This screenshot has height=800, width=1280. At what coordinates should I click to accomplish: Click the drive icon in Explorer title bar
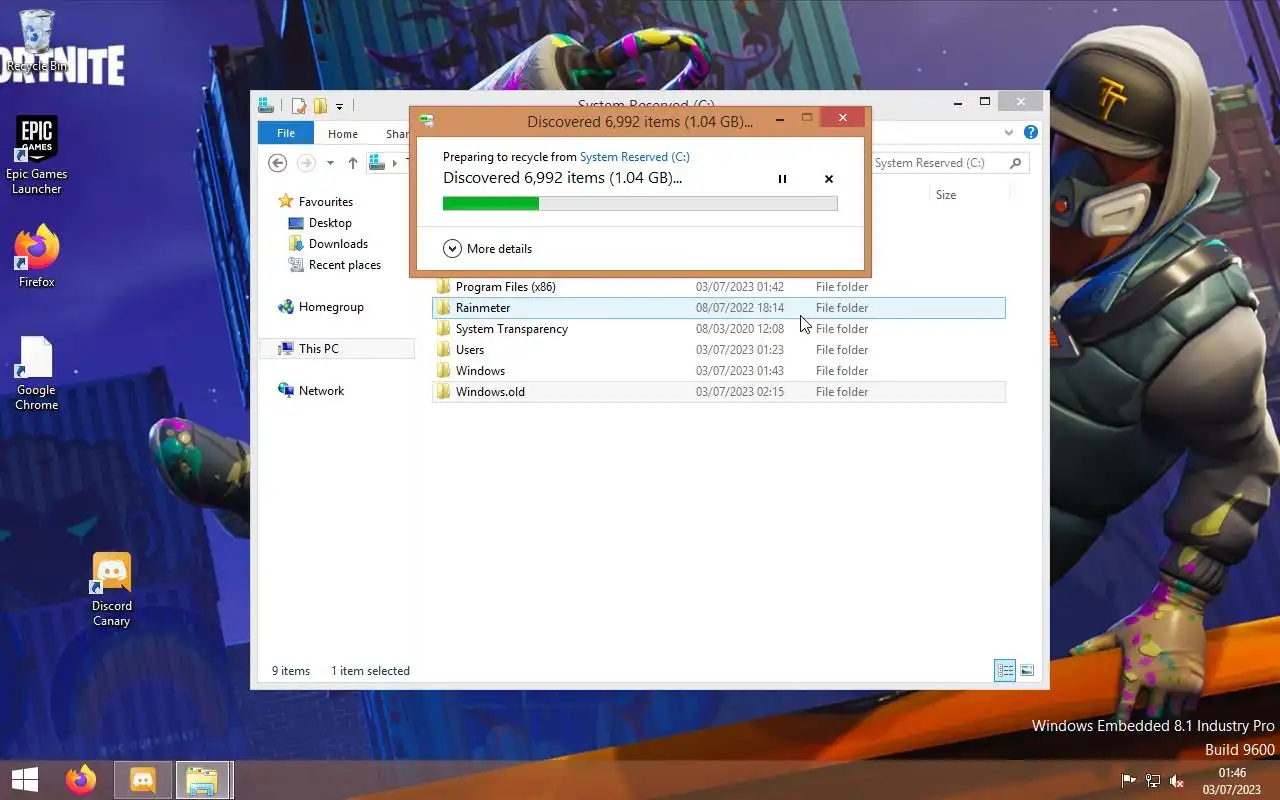tap(266, 104)
